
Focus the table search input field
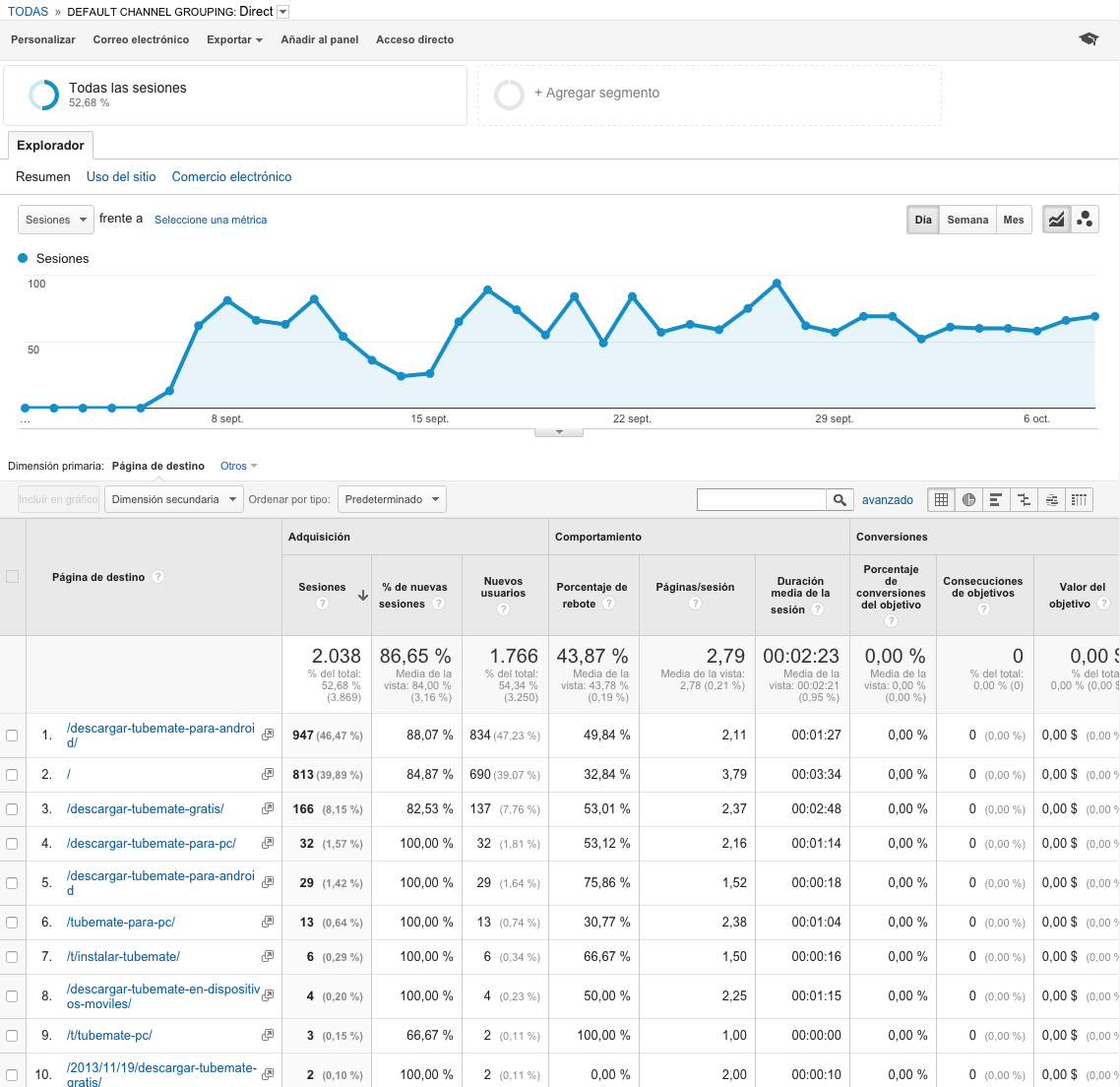762,499
